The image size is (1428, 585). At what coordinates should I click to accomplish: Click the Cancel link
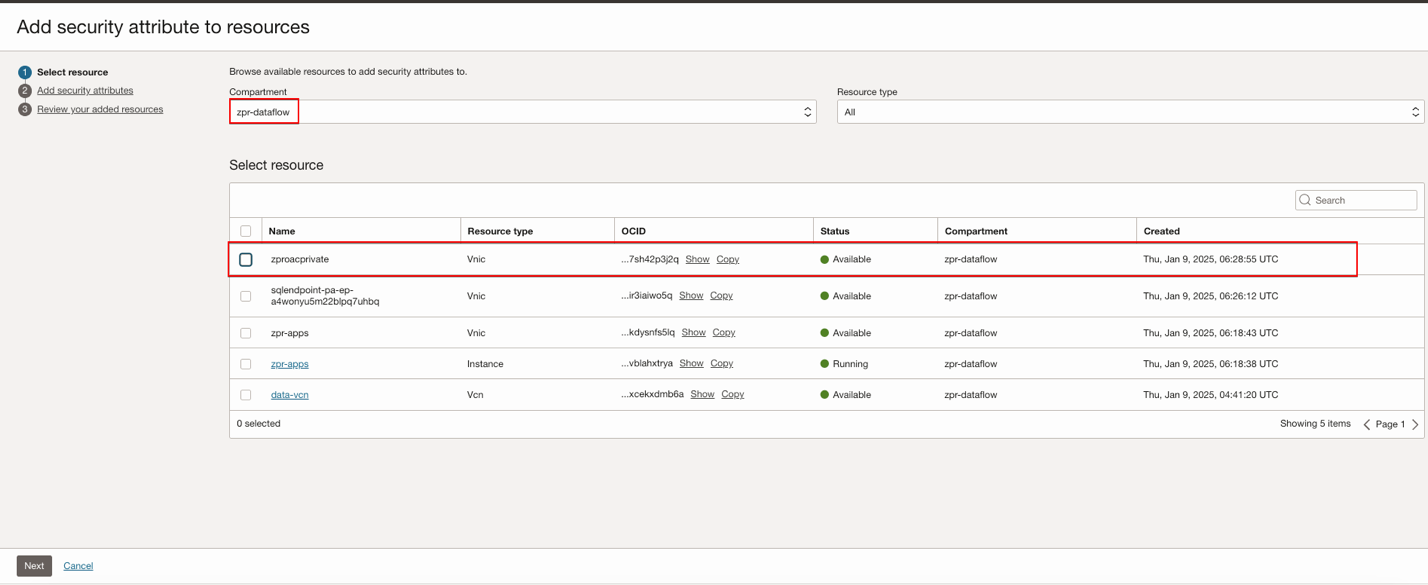pyautogui.click(x=78, y=566)
